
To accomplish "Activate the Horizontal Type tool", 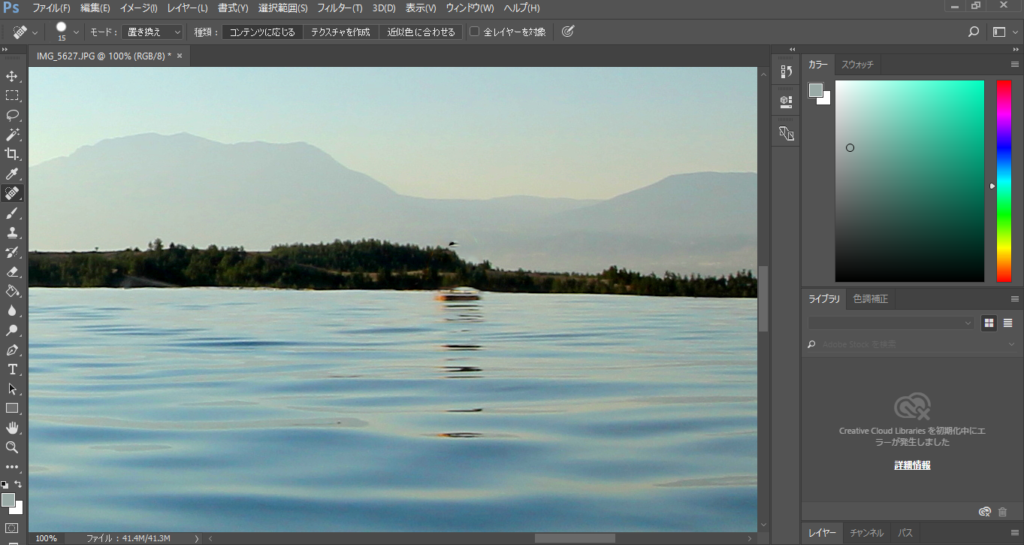I will pyautogui.click(x=12, y=369).
